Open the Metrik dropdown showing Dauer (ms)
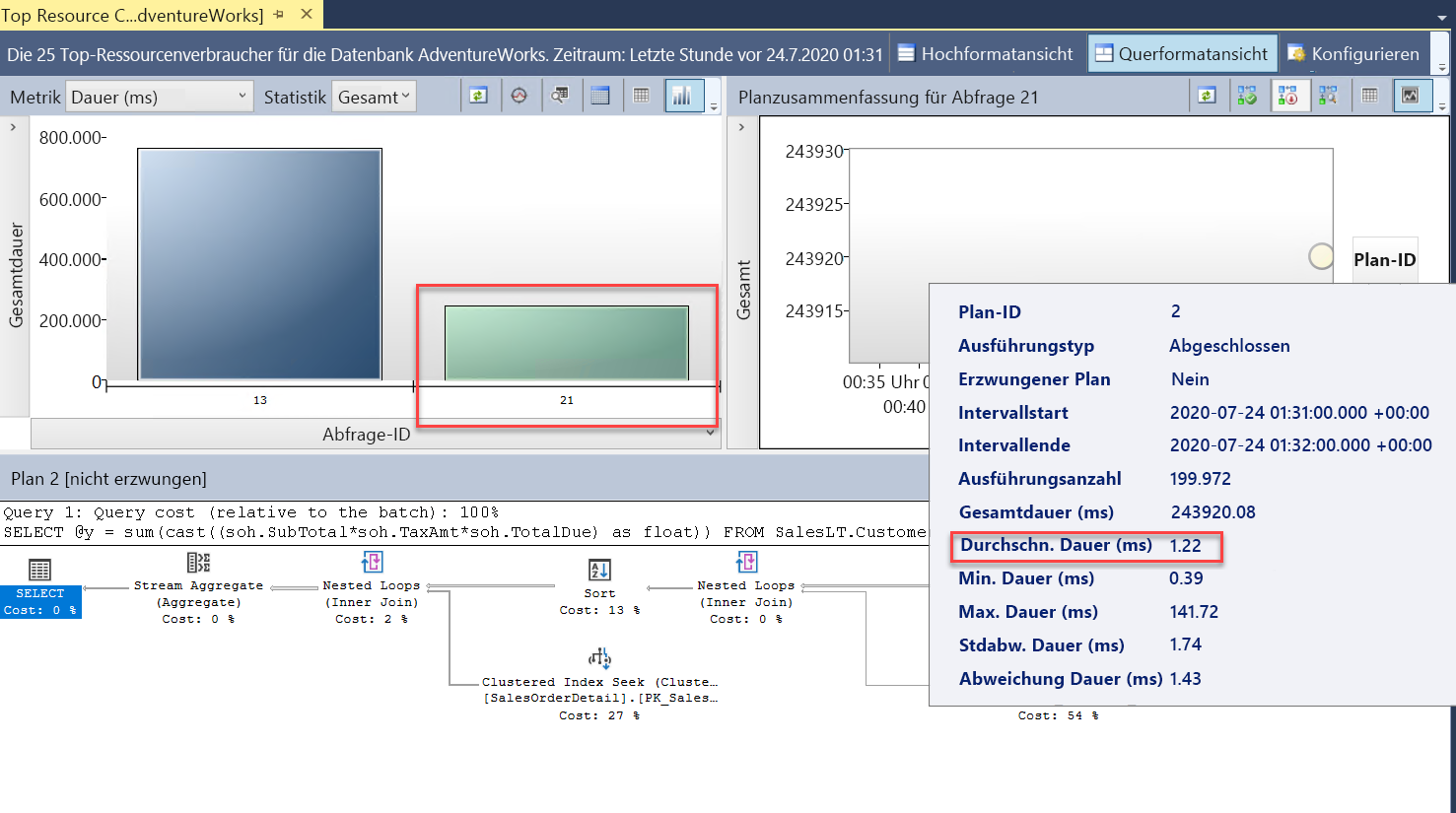1456x813 pixels. (160, 97)
